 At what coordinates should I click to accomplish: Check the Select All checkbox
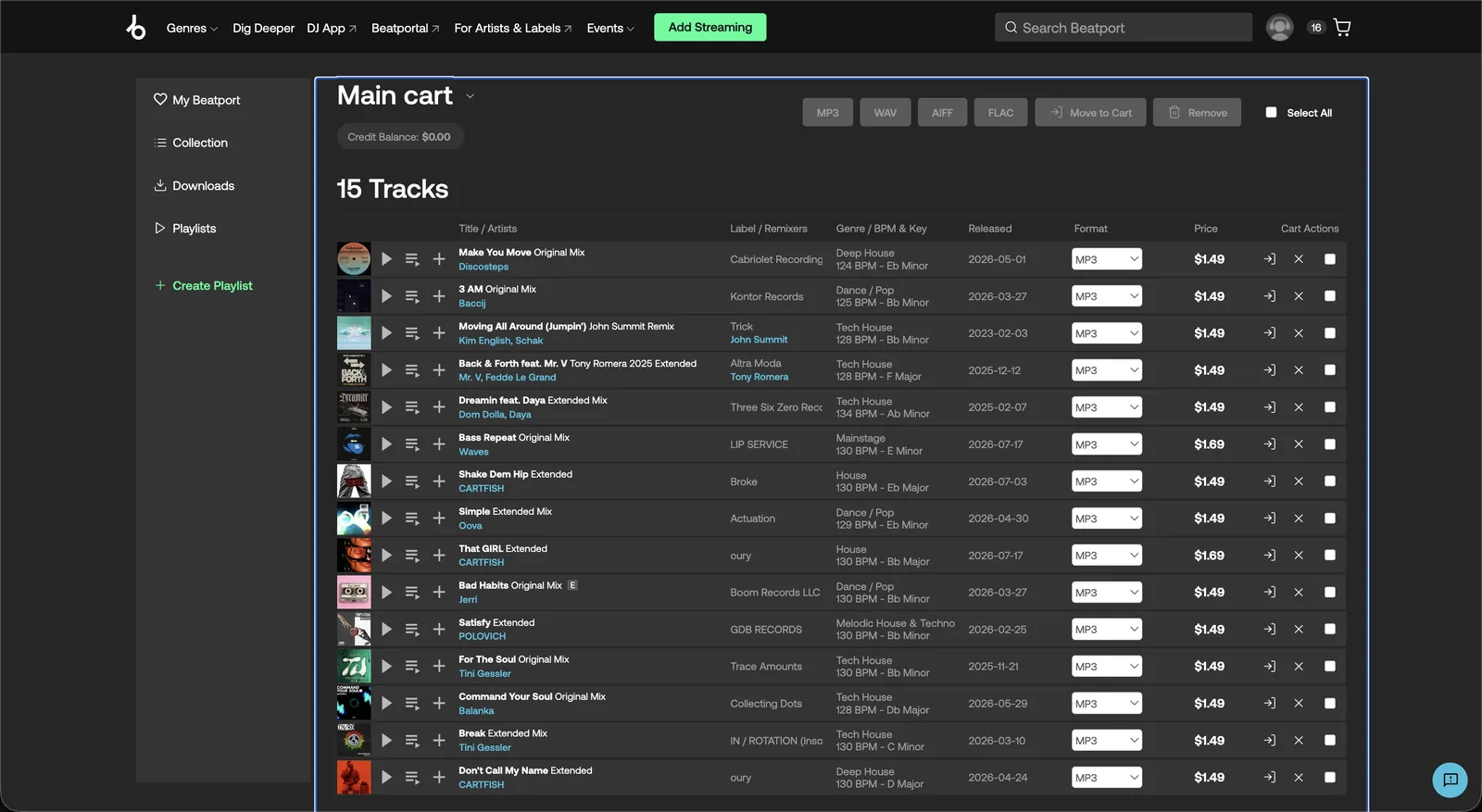(1271, 112)
